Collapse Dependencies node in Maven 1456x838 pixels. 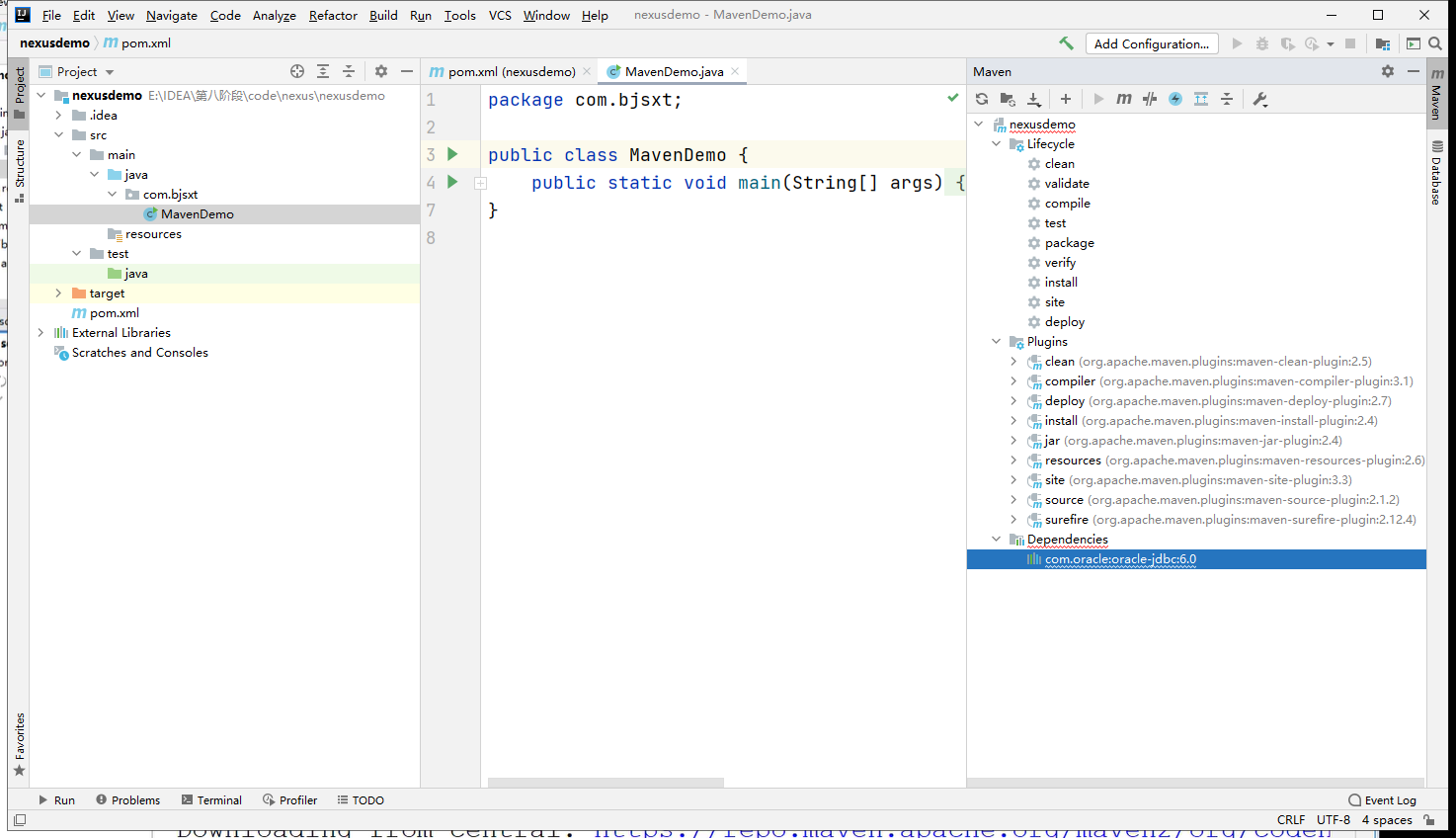(997, 540)
